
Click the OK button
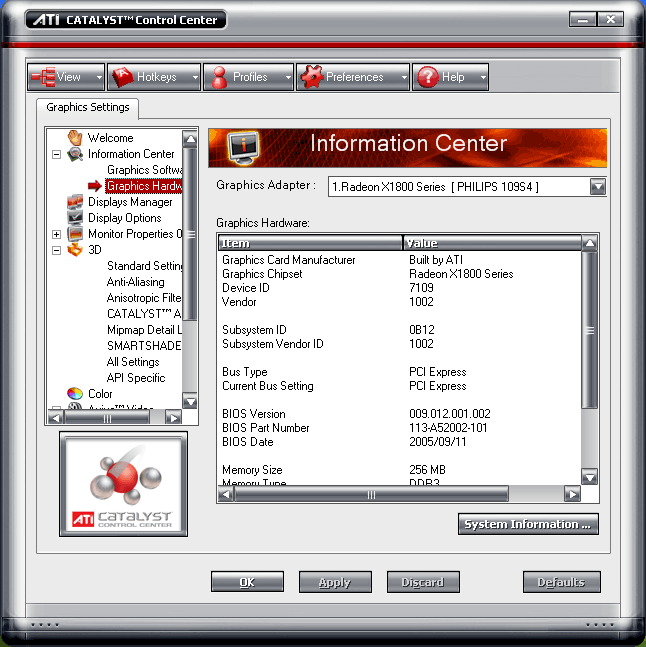tap(248, 582)
